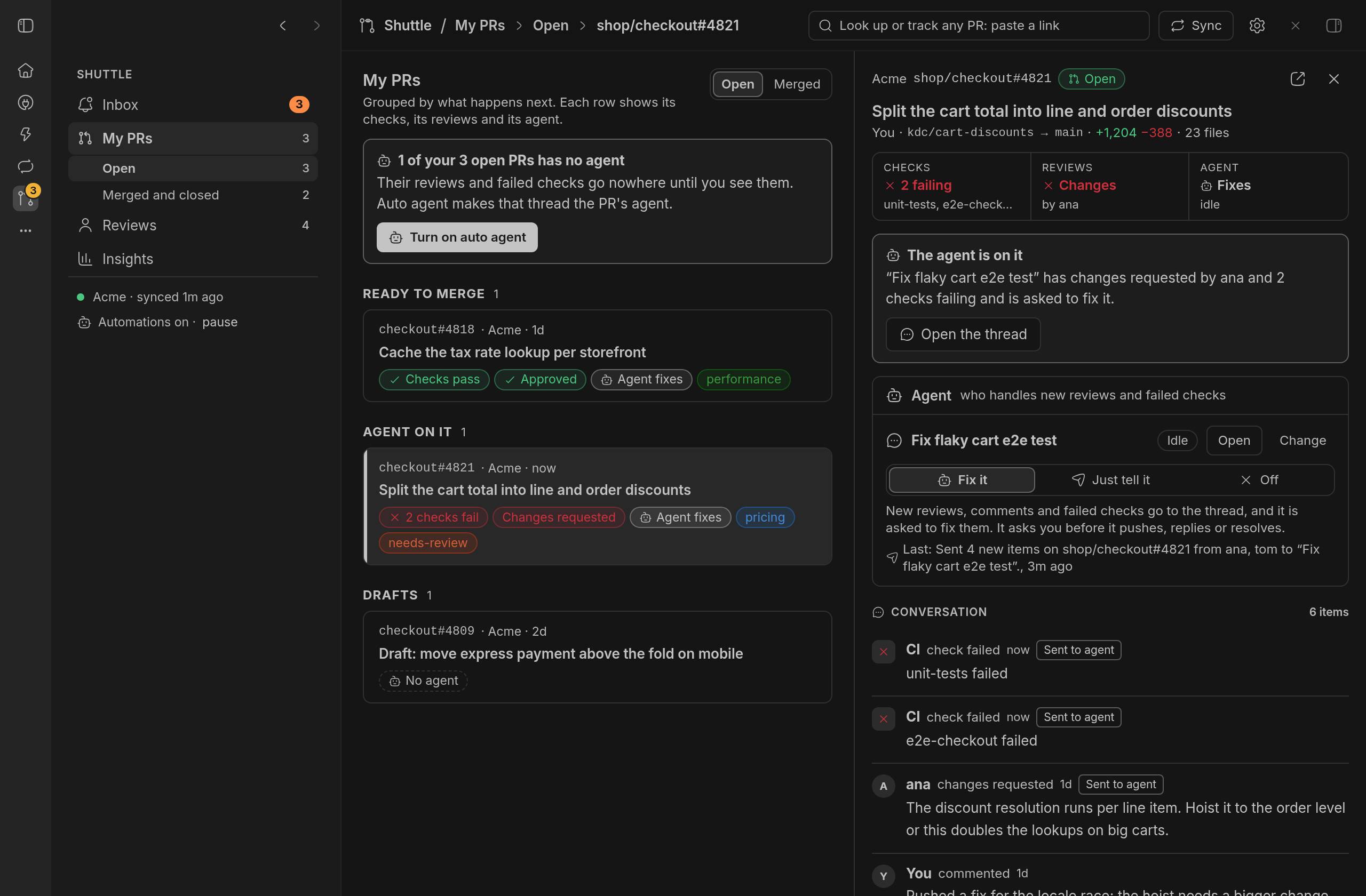Click the lightning bolt rail icon
Screen dimensions: 1366x896
click(x=25, y=134)
